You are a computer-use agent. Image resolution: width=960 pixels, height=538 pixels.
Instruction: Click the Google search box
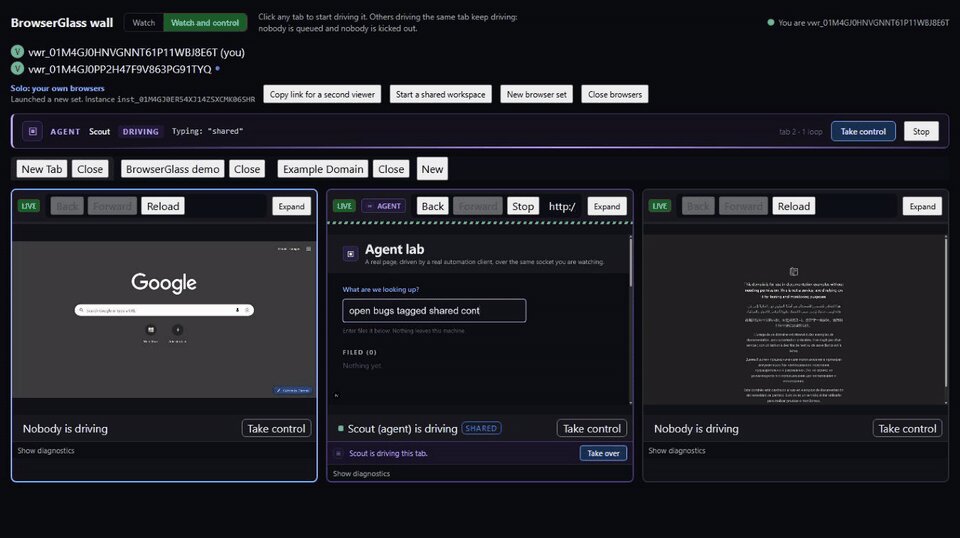[x=164, y=310]
